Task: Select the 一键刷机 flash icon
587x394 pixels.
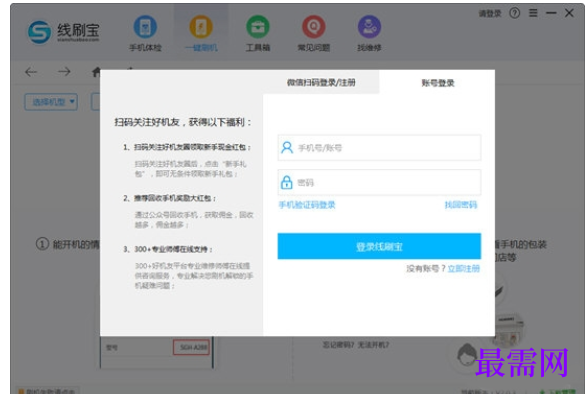Action: pos(201,33)
